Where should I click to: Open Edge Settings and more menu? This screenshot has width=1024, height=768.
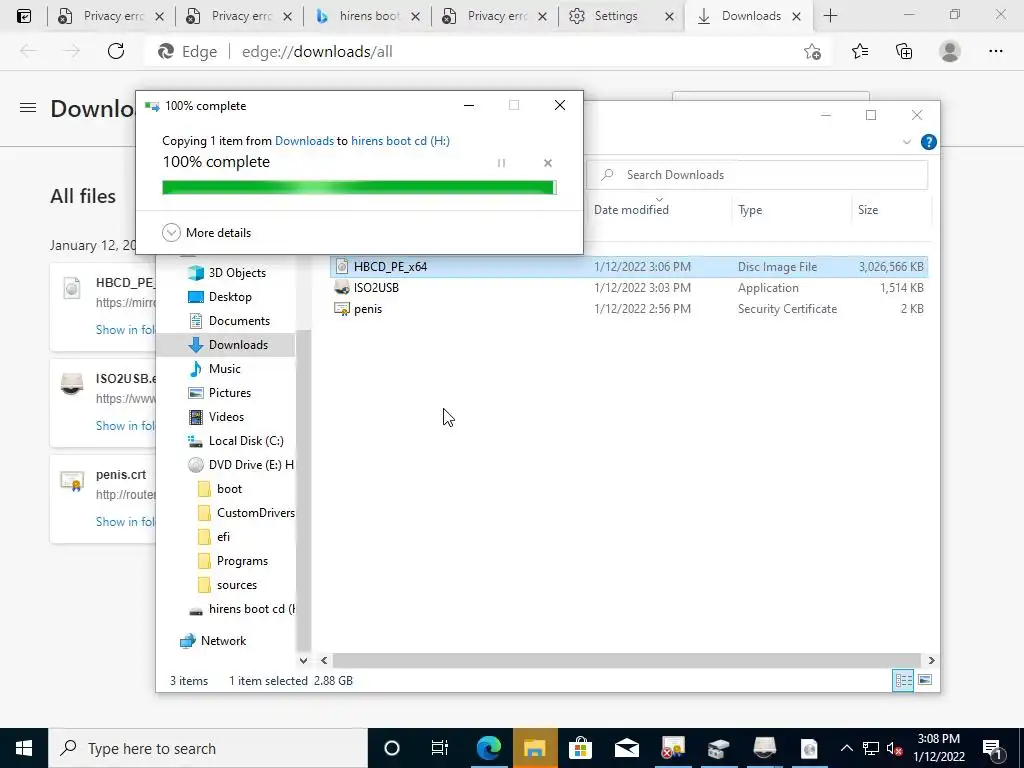pos(995,52)
